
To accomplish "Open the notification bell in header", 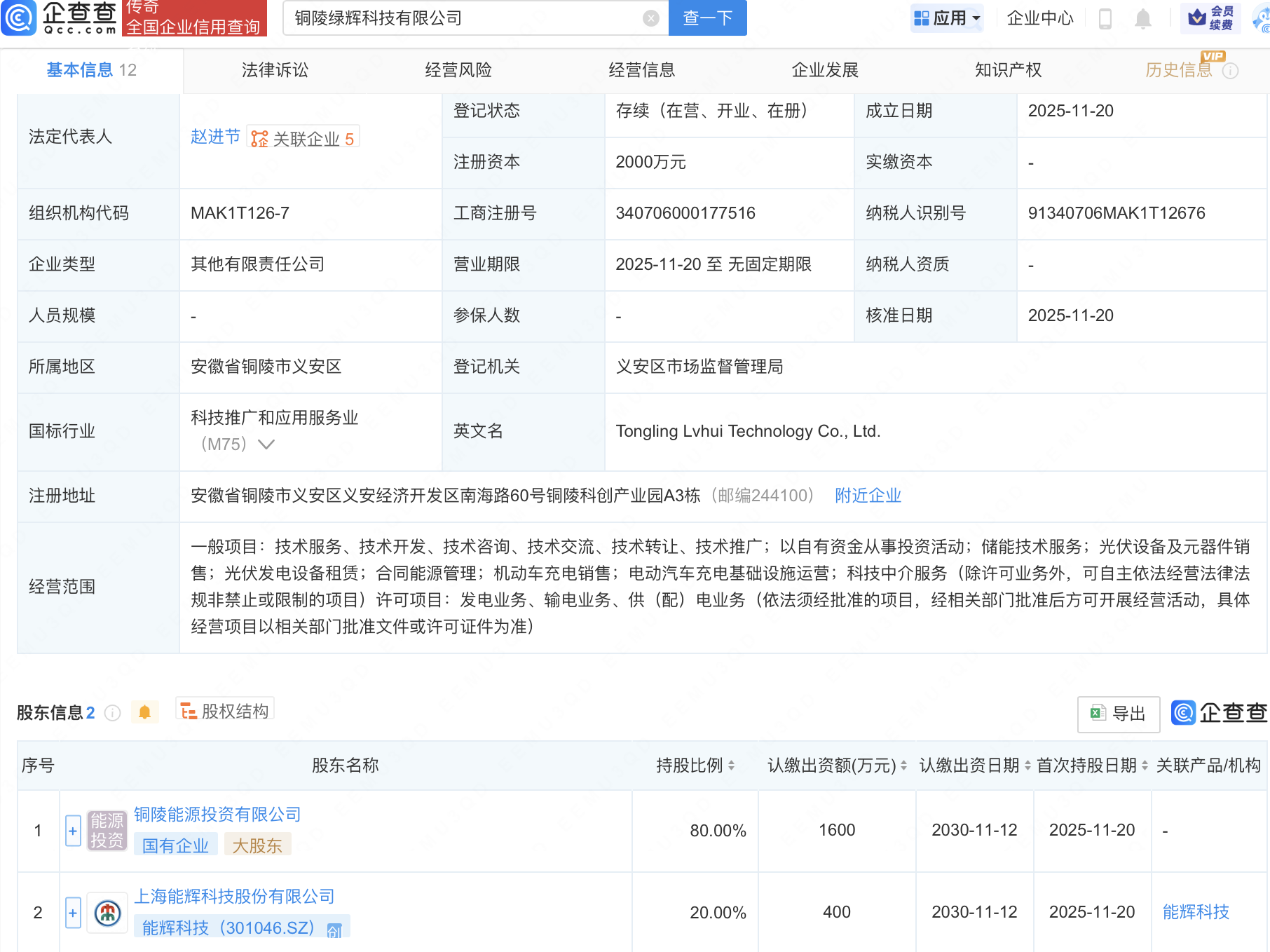I will [x=1142, y=18].
